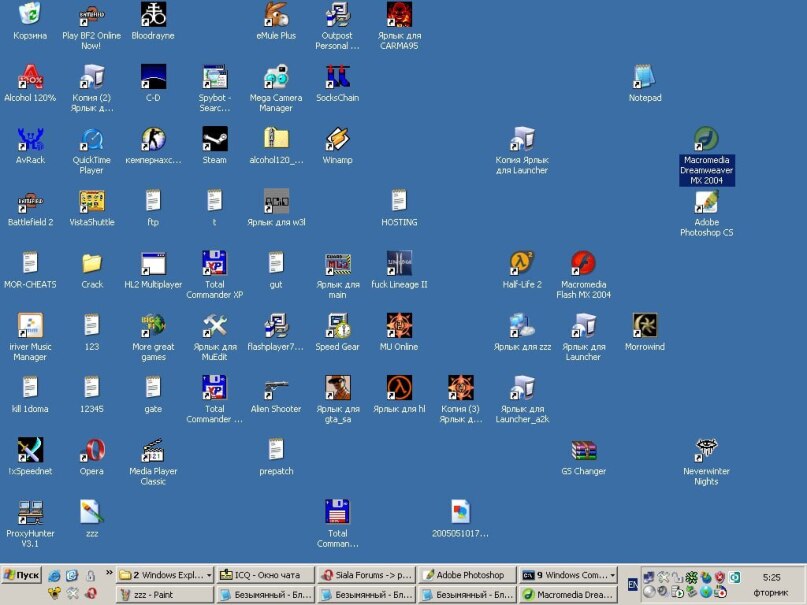Launch Winamp from the desktop
Viewport: 807px width, 605px height.
tap(337, 139)
